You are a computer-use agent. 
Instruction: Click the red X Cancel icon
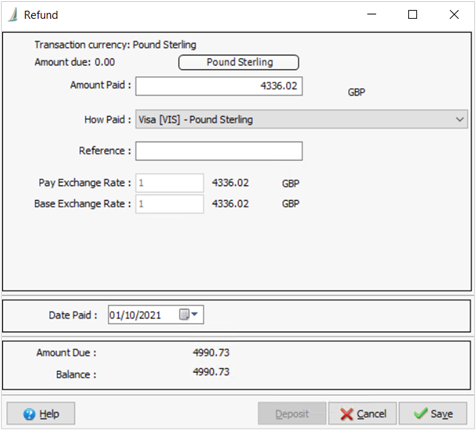tap(346, 414)
